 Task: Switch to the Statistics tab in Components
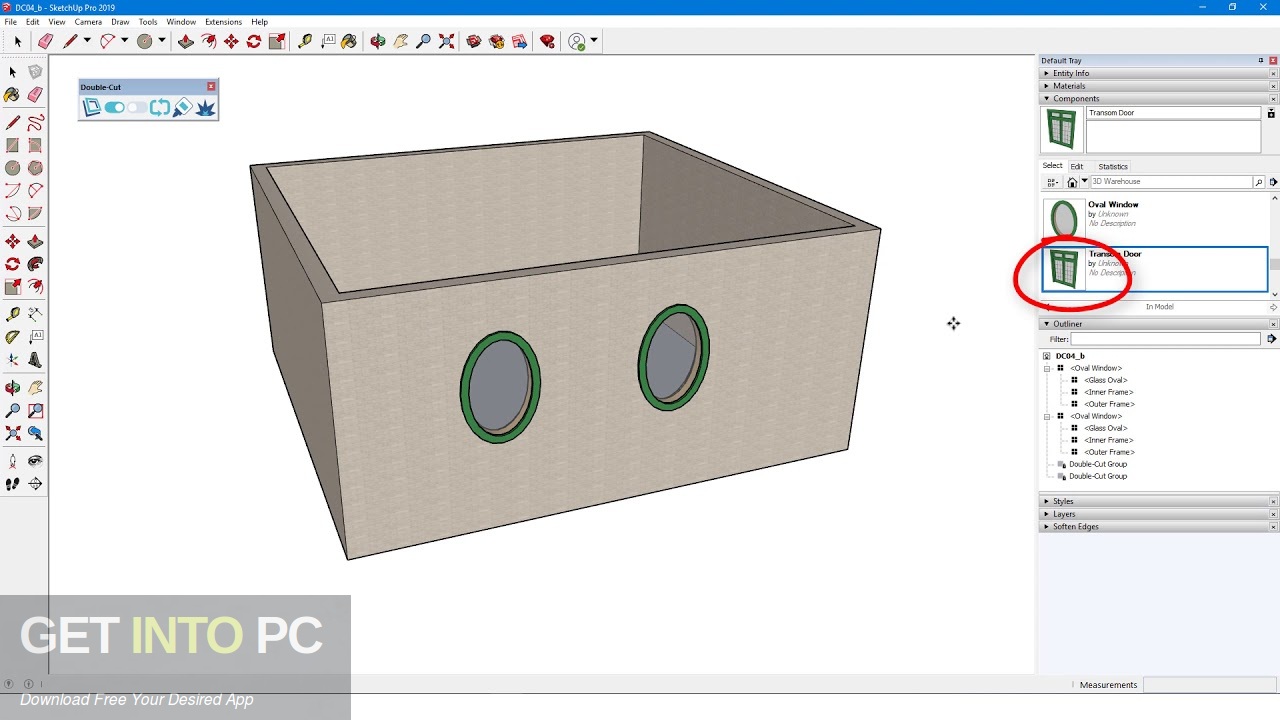pyautogui.click(x=1113, y=167)
